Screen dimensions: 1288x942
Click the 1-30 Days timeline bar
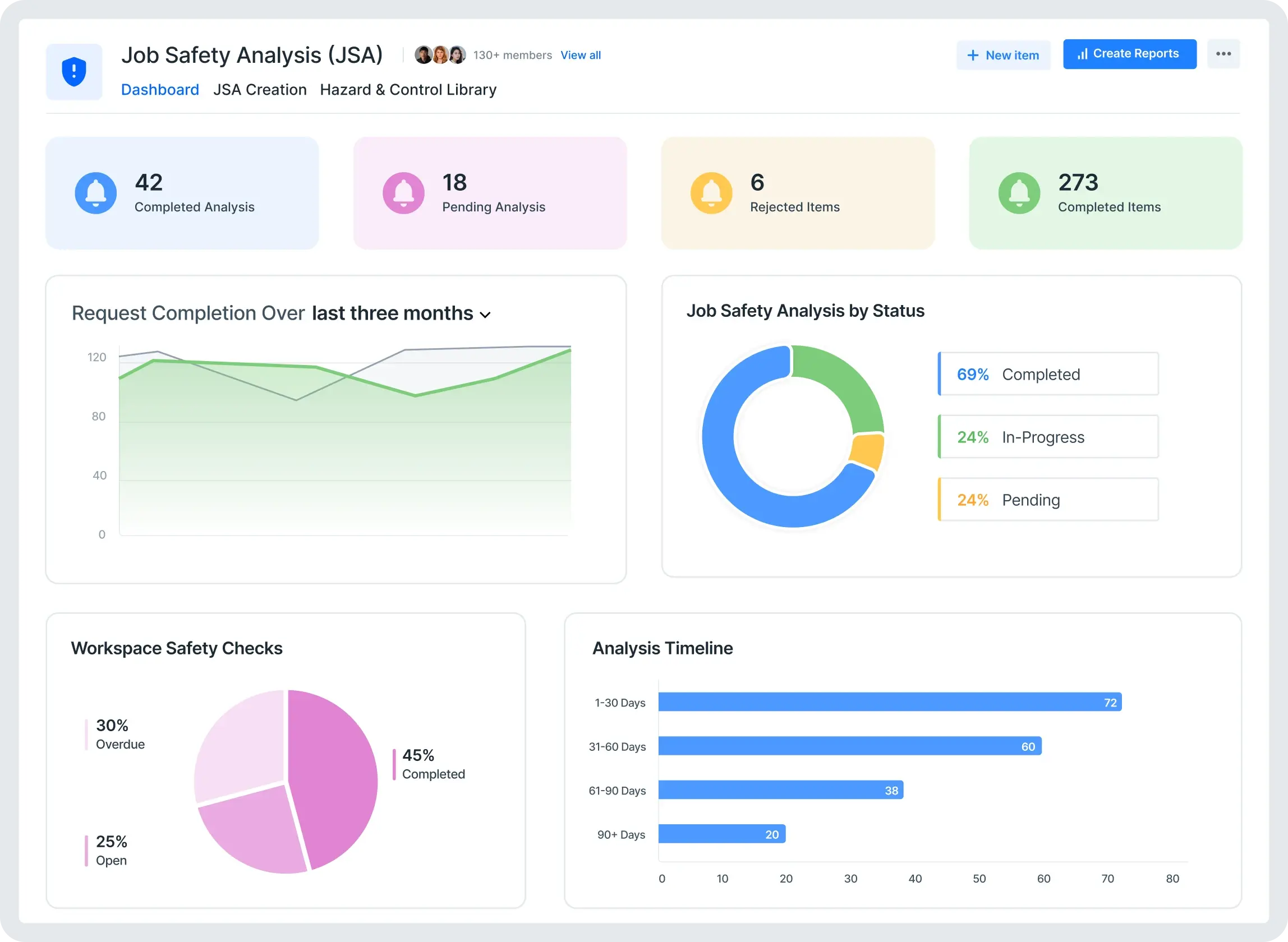coord(889,702)
